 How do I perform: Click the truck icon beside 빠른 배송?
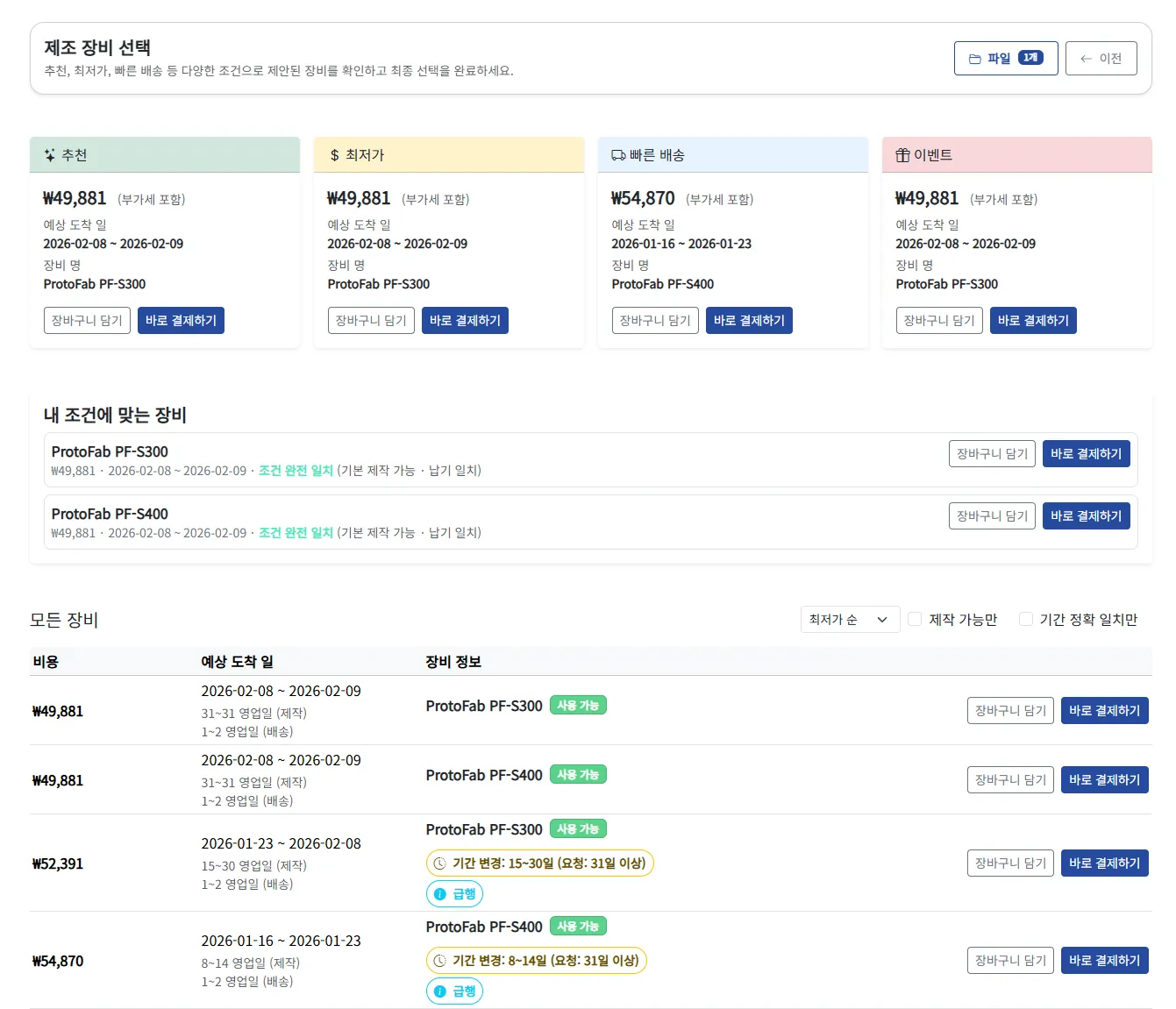point(618,155)
